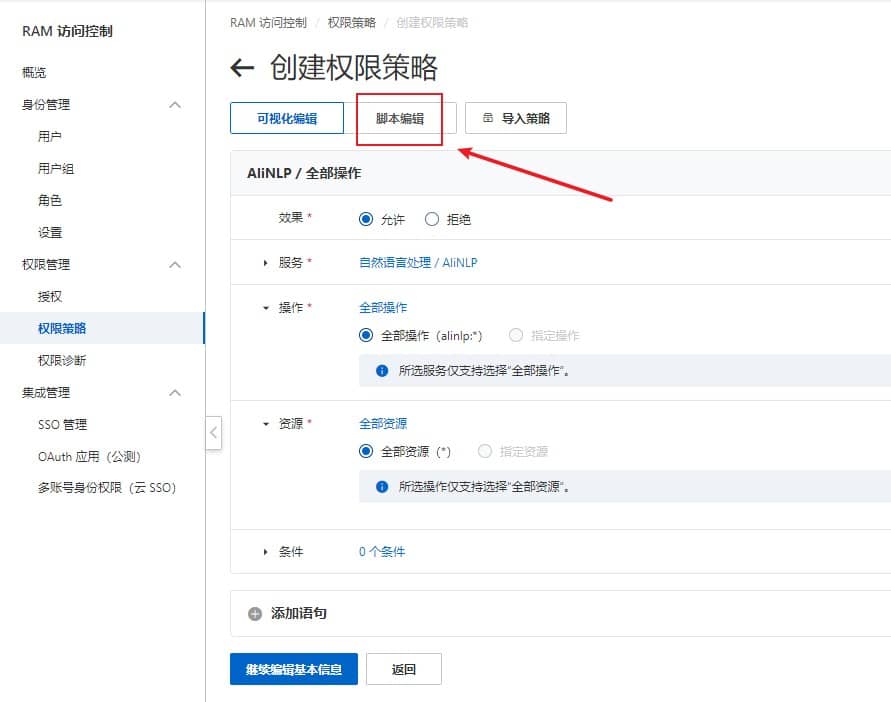Click the back arrow beside 创建权限策略
The image size is (891, 702).
[242, 68]
